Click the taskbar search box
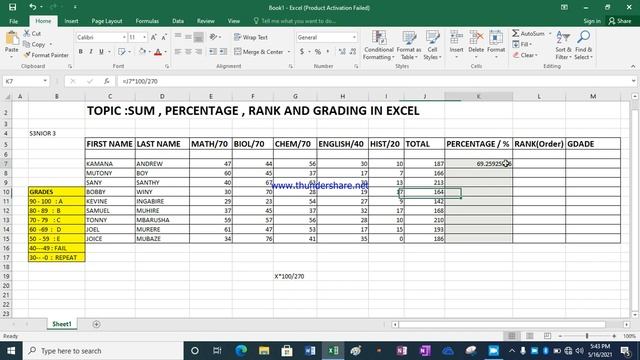The height and width of the screenshot is (360, 640). click(x=102, y=351)
